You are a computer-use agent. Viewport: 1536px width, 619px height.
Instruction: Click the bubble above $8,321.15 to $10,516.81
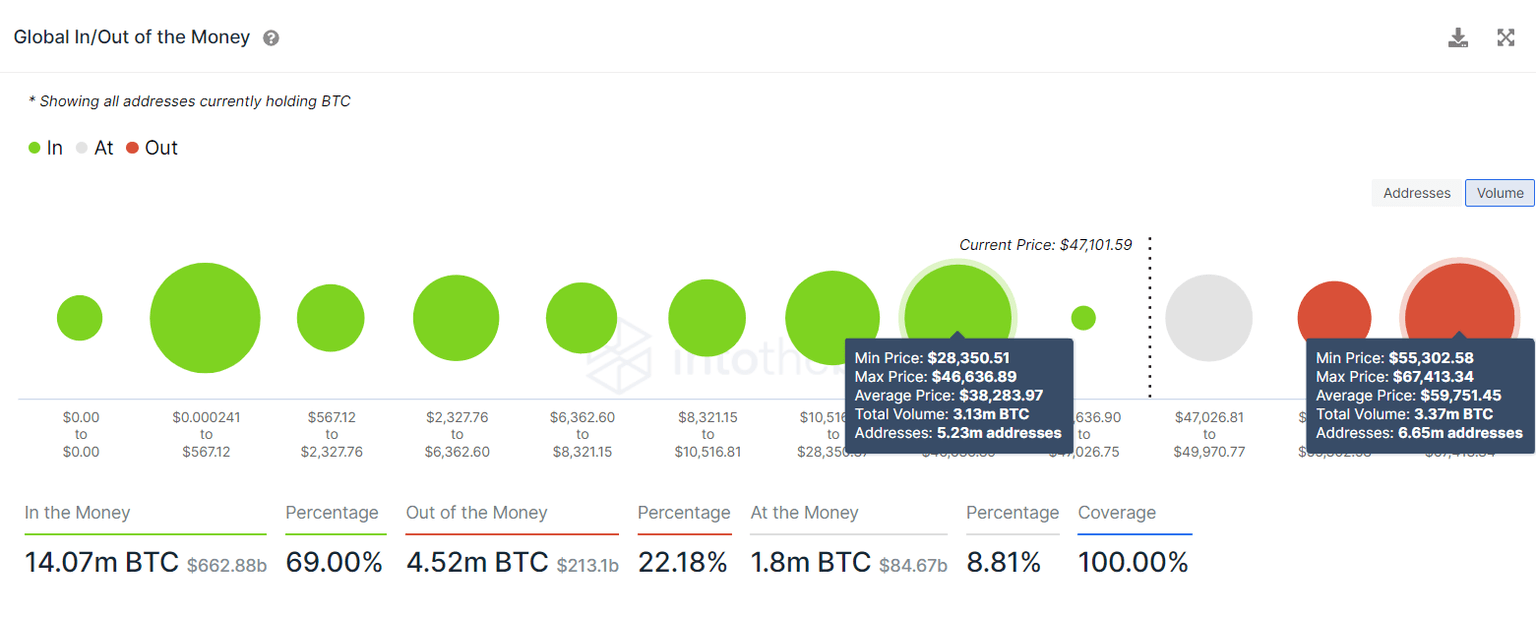707,318
